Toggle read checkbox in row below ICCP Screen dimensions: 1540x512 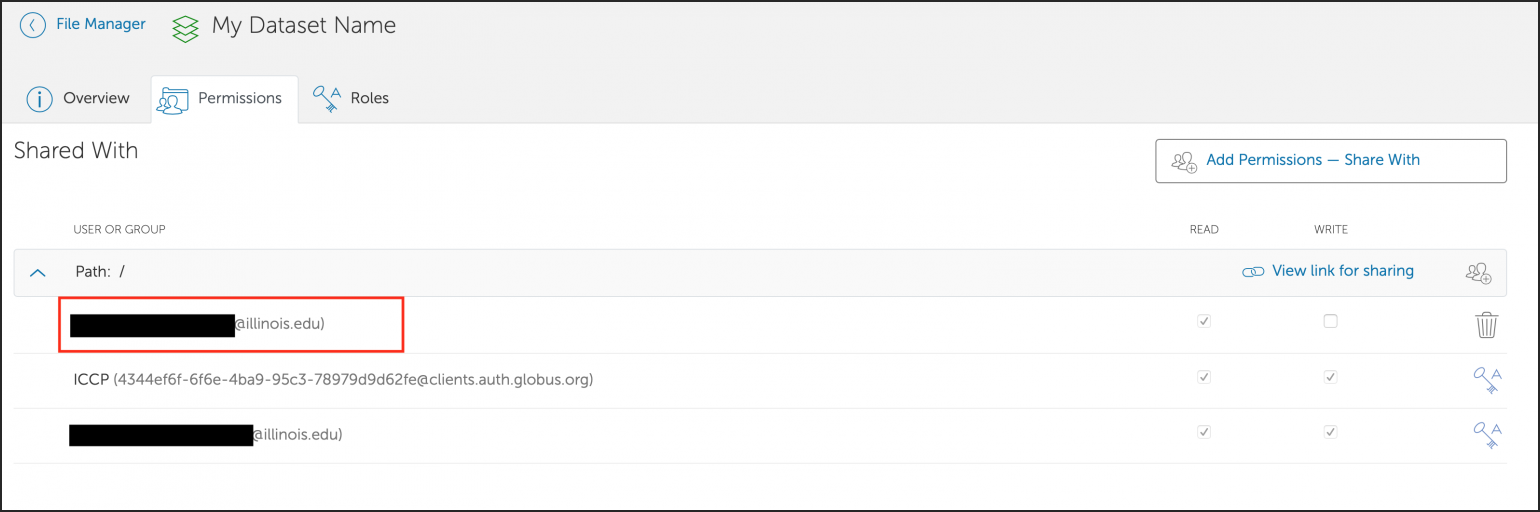(x=1204, y=432)
